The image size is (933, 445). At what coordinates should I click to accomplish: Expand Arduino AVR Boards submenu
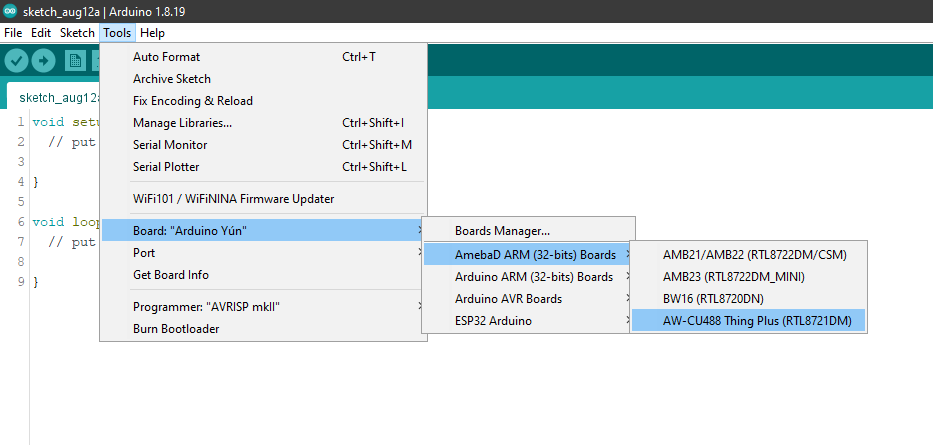pos(528,299)
